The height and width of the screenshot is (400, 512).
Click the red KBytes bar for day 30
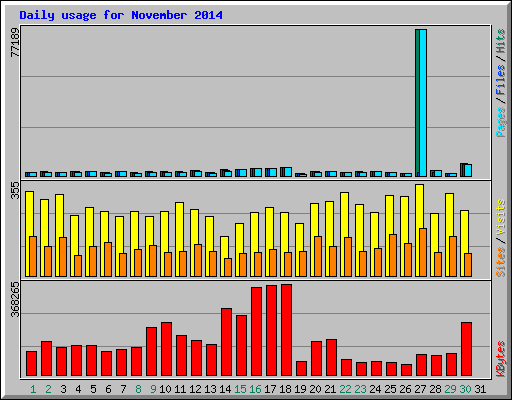point(466,349)
